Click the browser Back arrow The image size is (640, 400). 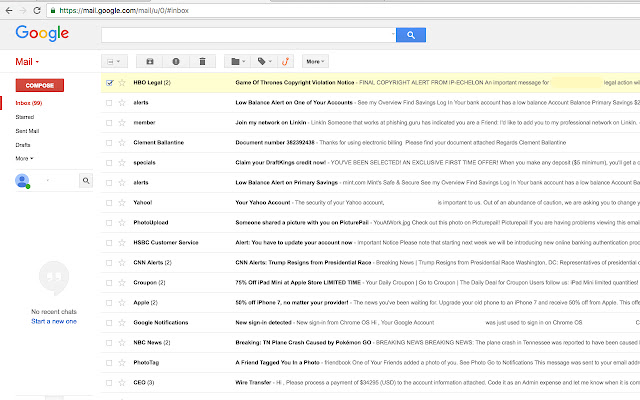tap(9, 11)
